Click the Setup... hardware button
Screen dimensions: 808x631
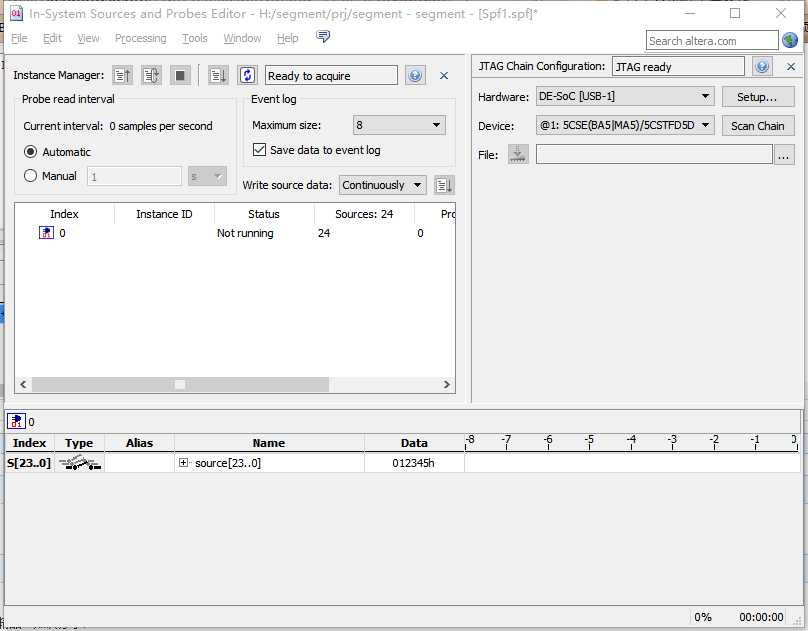pyautogui.click(x=758, y=97)
